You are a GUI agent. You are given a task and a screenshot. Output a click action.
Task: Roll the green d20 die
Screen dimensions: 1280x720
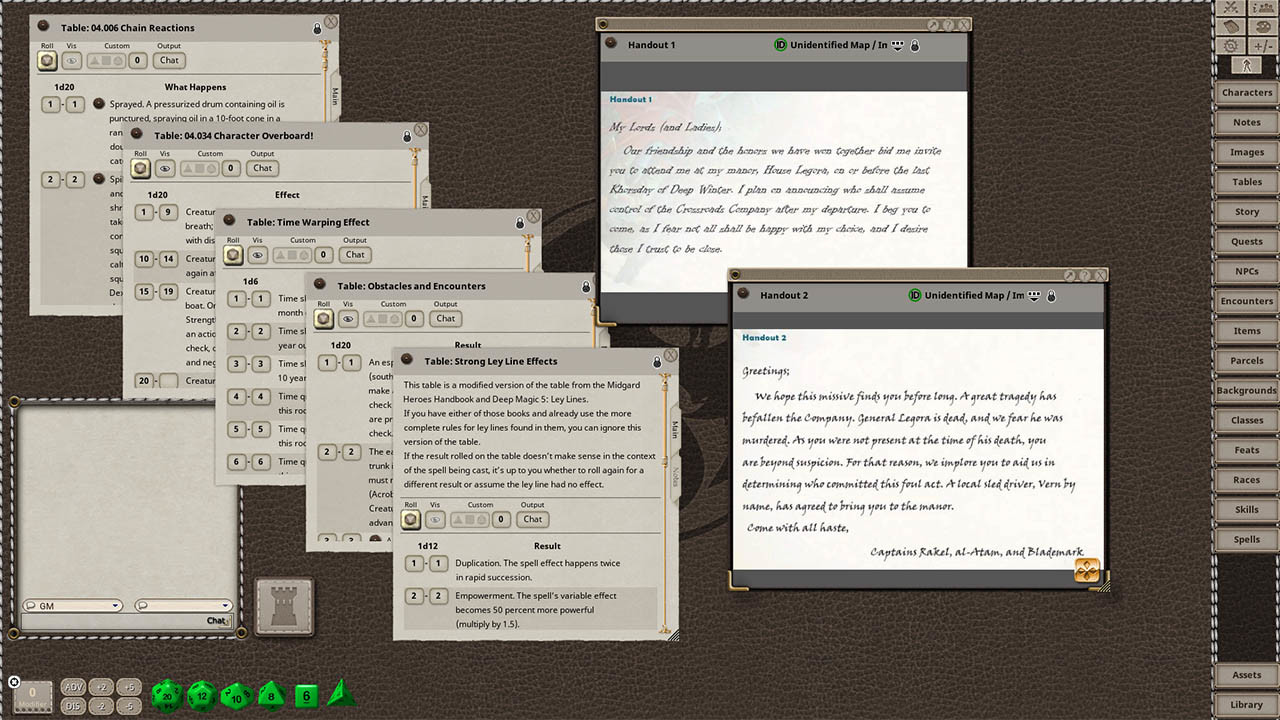pyautogui.click(x=166, y=694)
